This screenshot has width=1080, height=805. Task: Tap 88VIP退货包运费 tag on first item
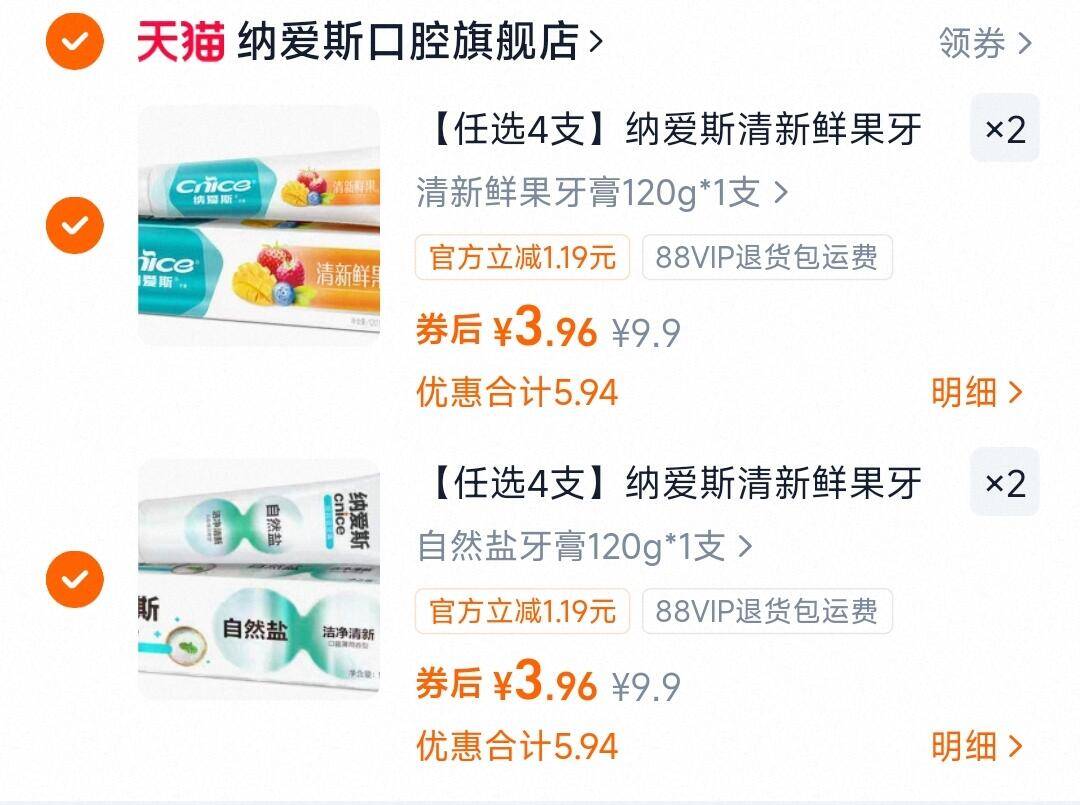tap(767, 258)
